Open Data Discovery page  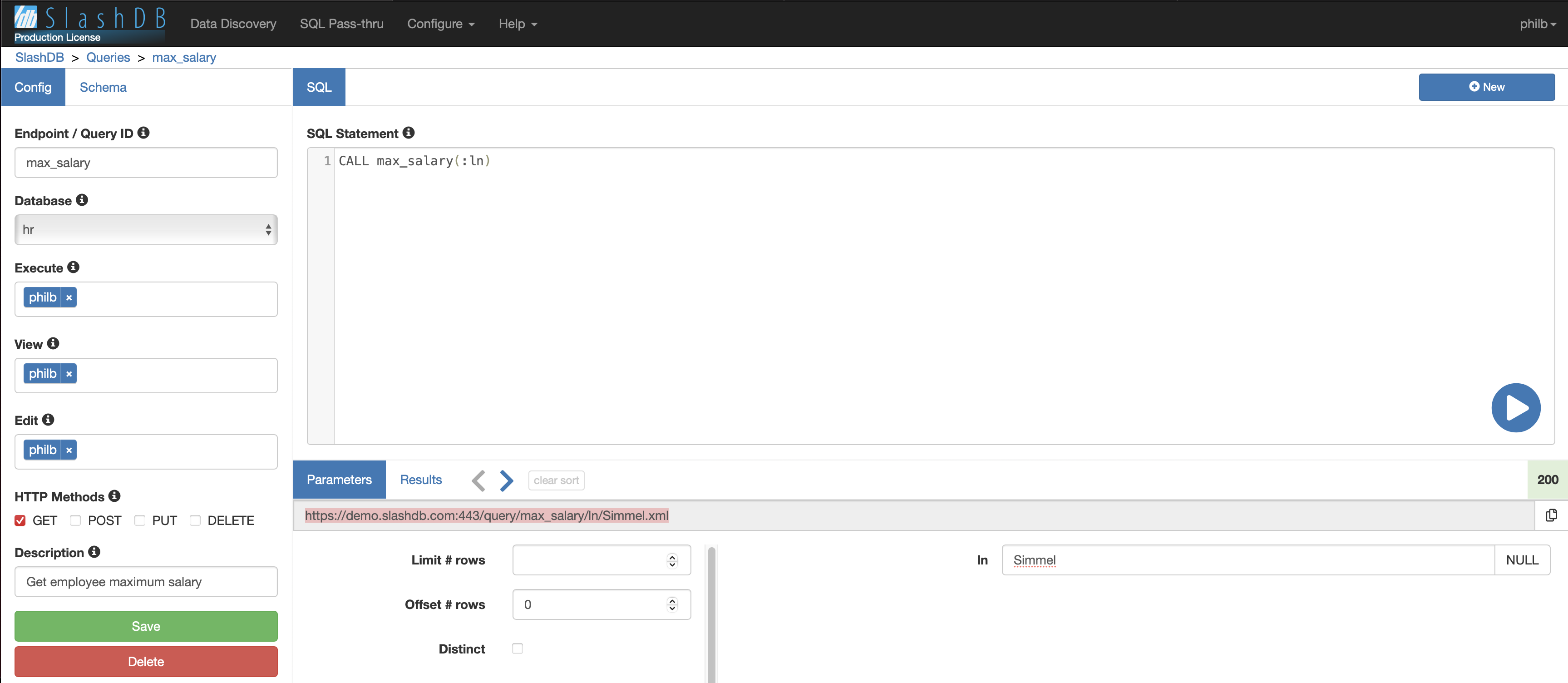click(233, 24)
